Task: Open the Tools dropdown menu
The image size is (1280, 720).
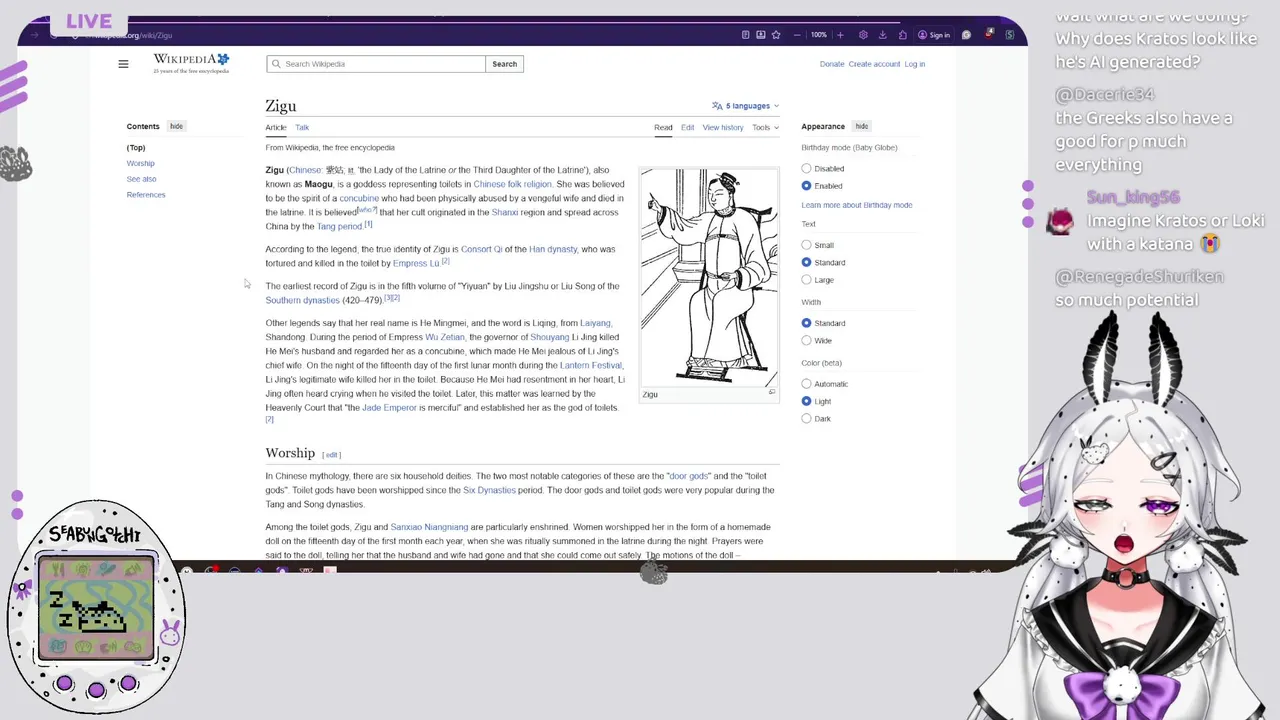Action: [x=765, y=127]
